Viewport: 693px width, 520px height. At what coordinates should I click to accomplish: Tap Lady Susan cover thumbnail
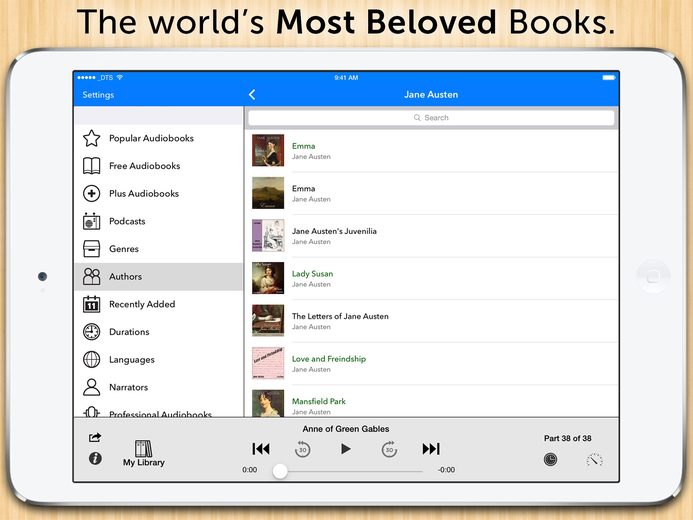coord(268,278)
